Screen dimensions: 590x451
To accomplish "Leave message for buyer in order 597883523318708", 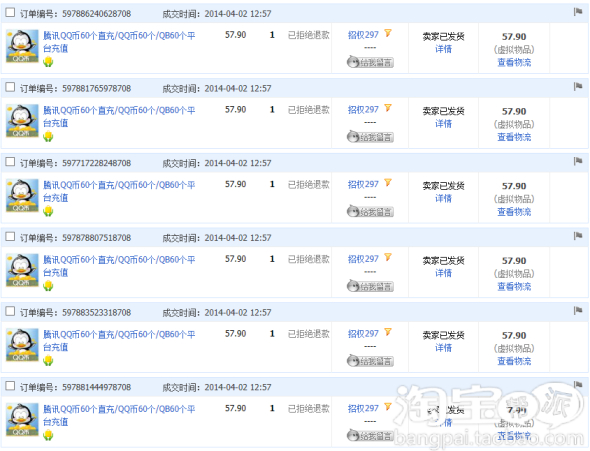I will pyautogui.click(x=370, y=361).
